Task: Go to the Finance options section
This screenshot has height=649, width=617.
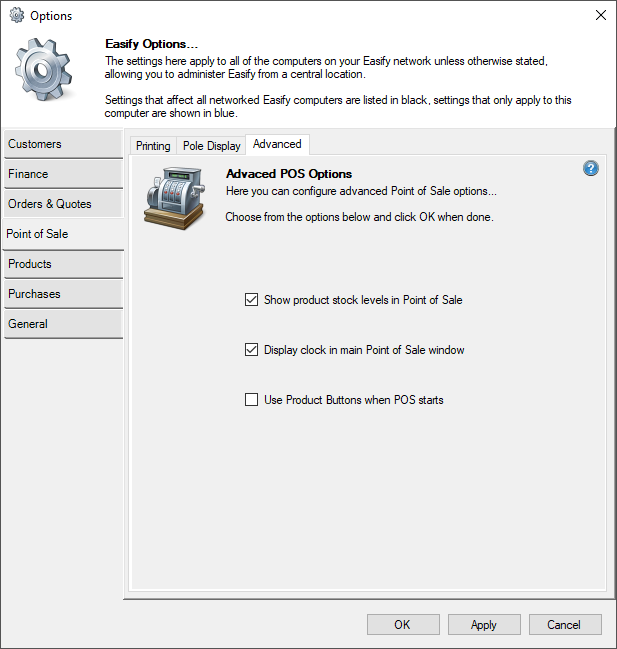Action: pyautogui.click(x=63, y=174)
